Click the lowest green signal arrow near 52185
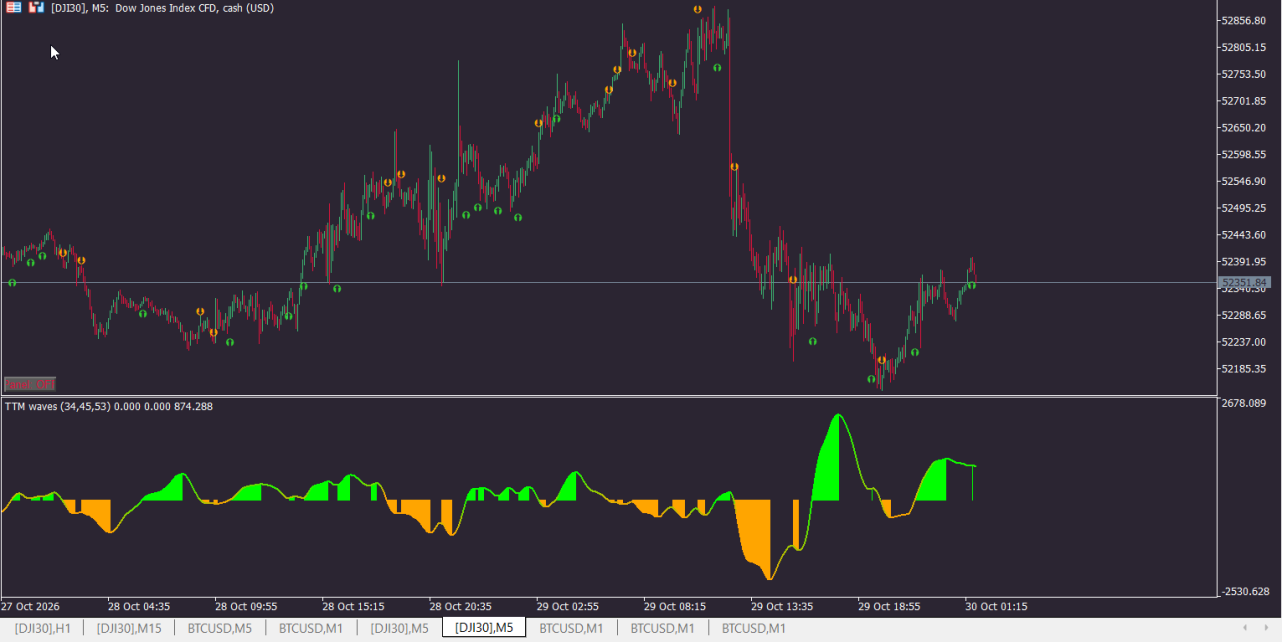1282x642 pixels. [x=871, y=379]
